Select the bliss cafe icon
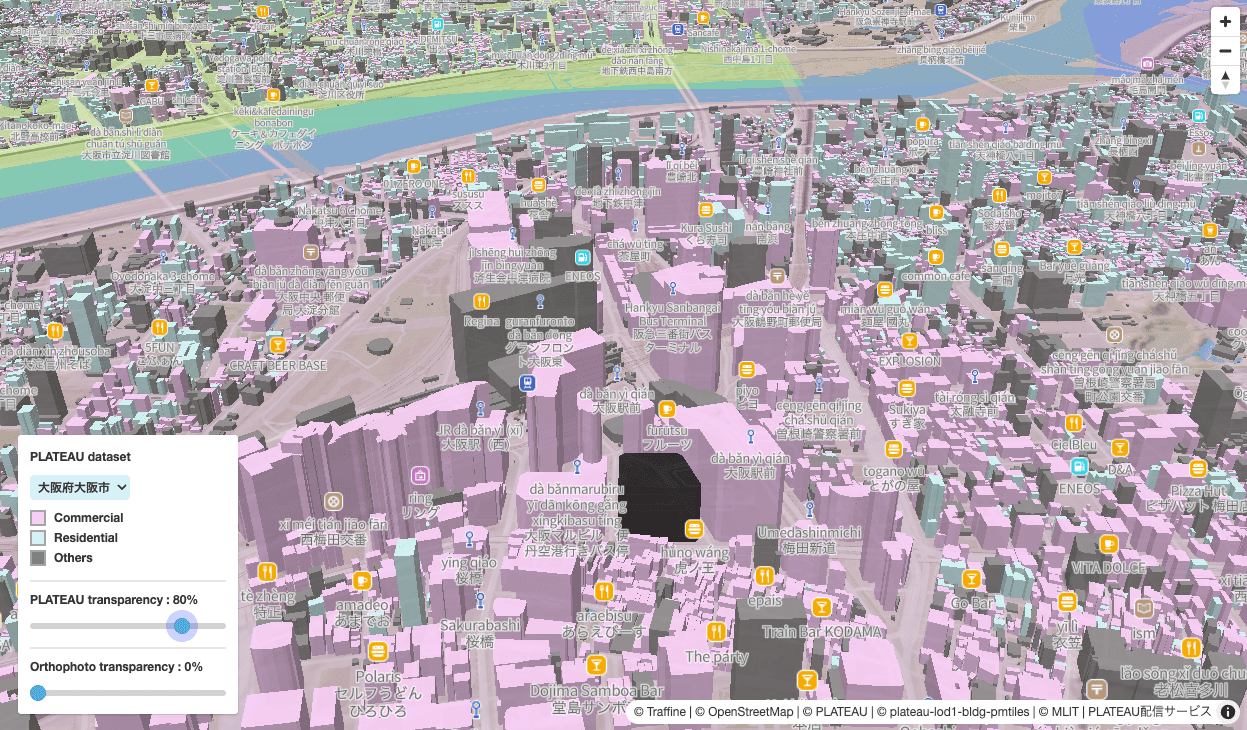 (936, 212)
